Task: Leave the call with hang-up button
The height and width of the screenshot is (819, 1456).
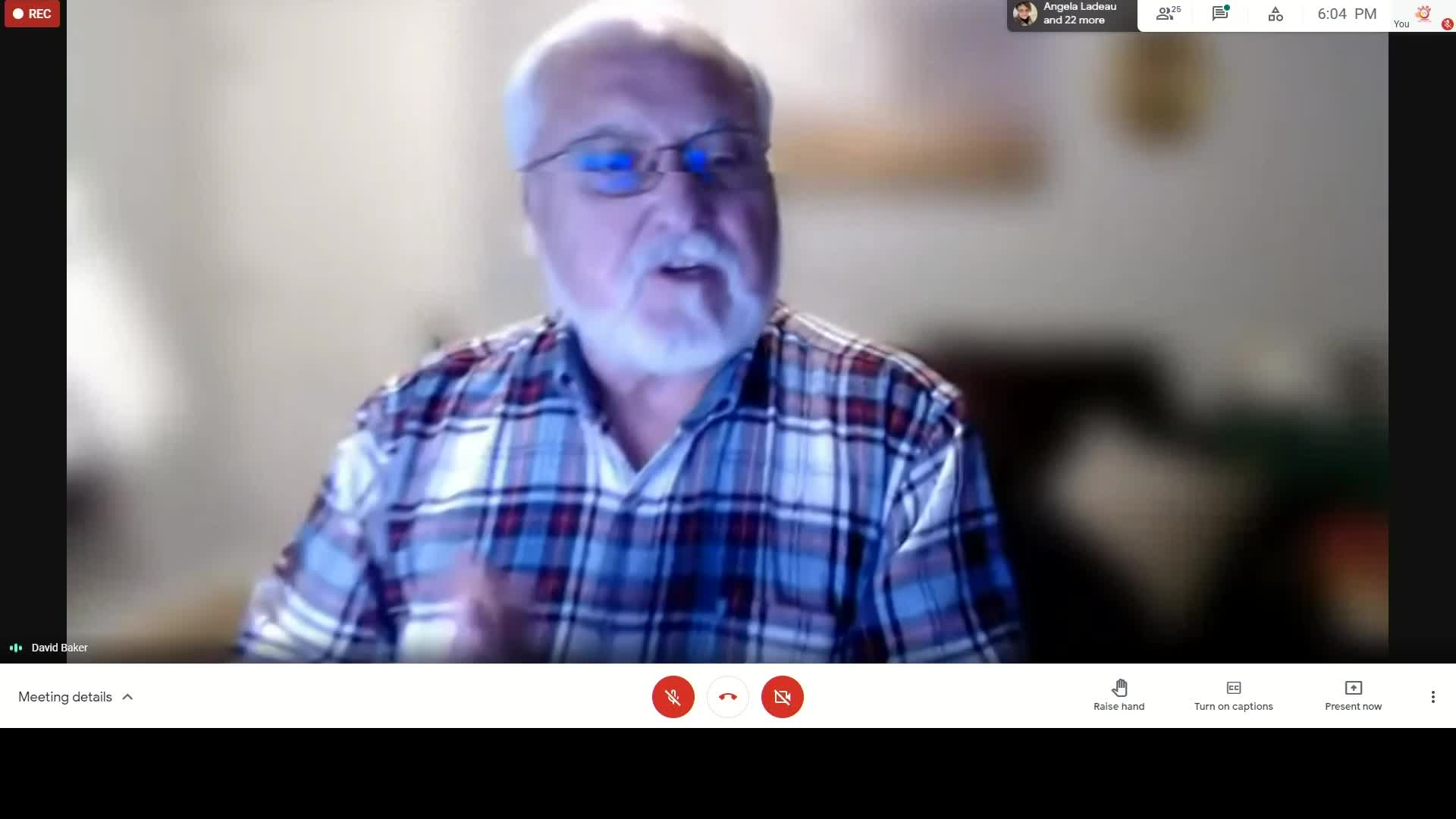Action: click(727, 696)
